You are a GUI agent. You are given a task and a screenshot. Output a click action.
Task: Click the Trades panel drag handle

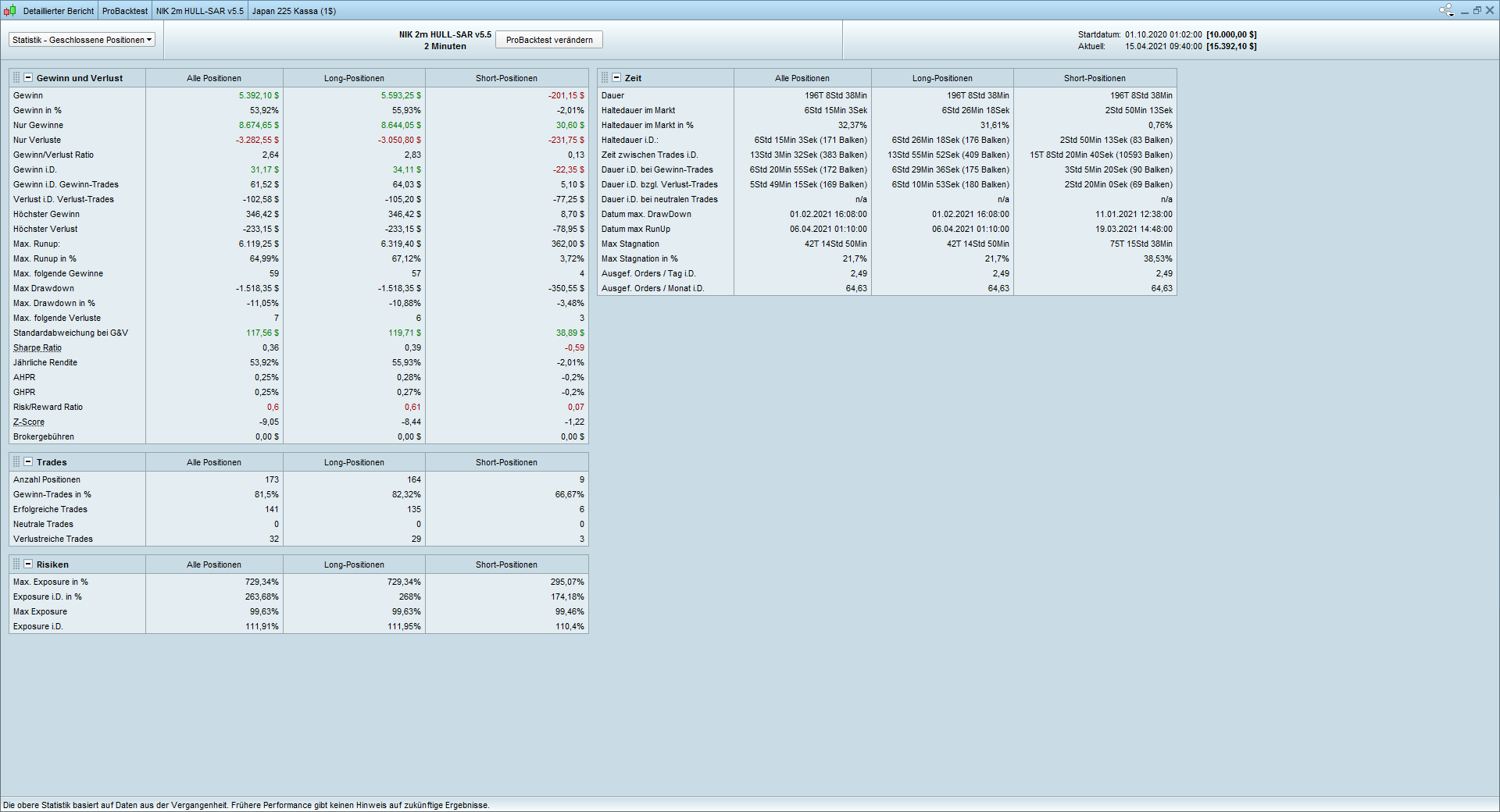tap(16, 462)
